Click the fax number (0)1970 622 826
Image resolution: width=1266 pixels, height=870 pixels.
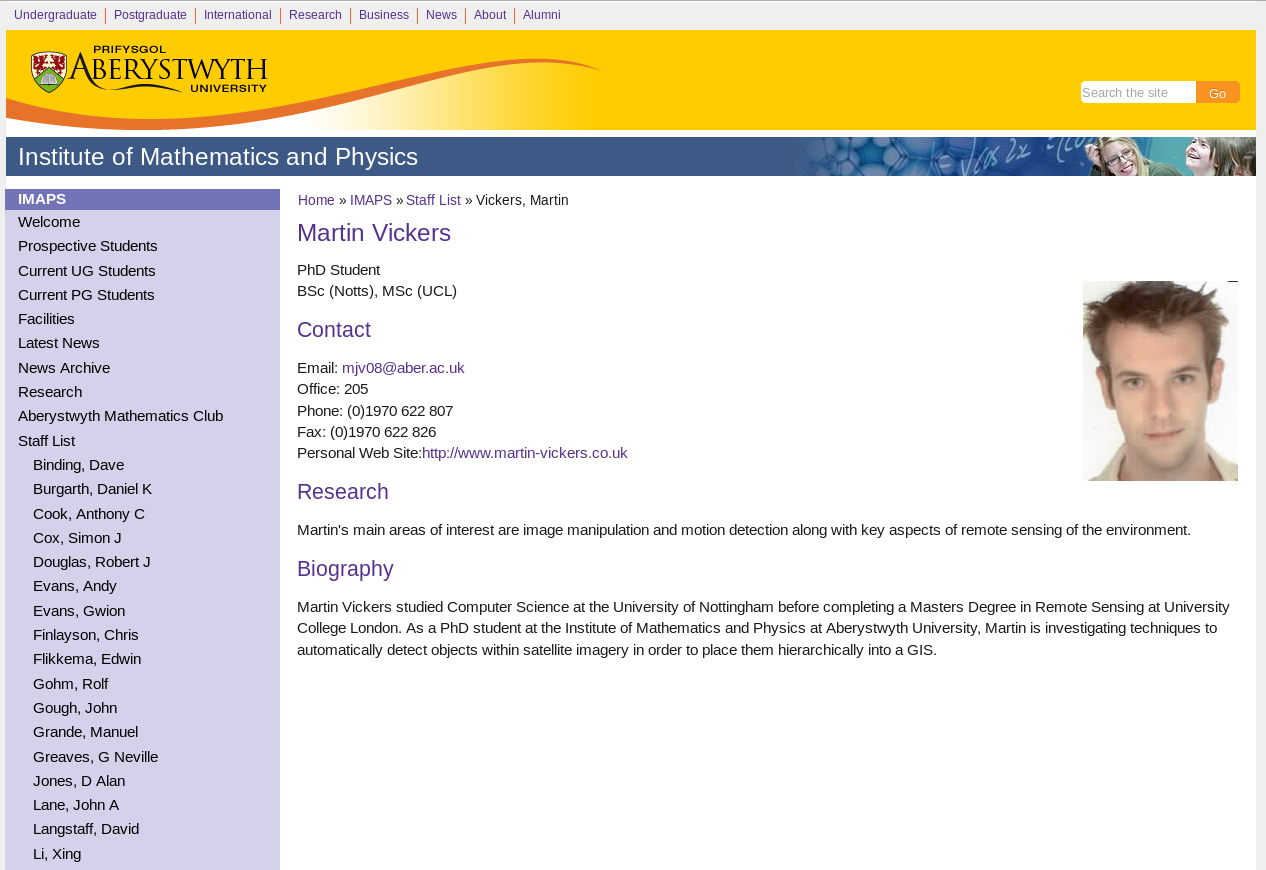point(383,432)
